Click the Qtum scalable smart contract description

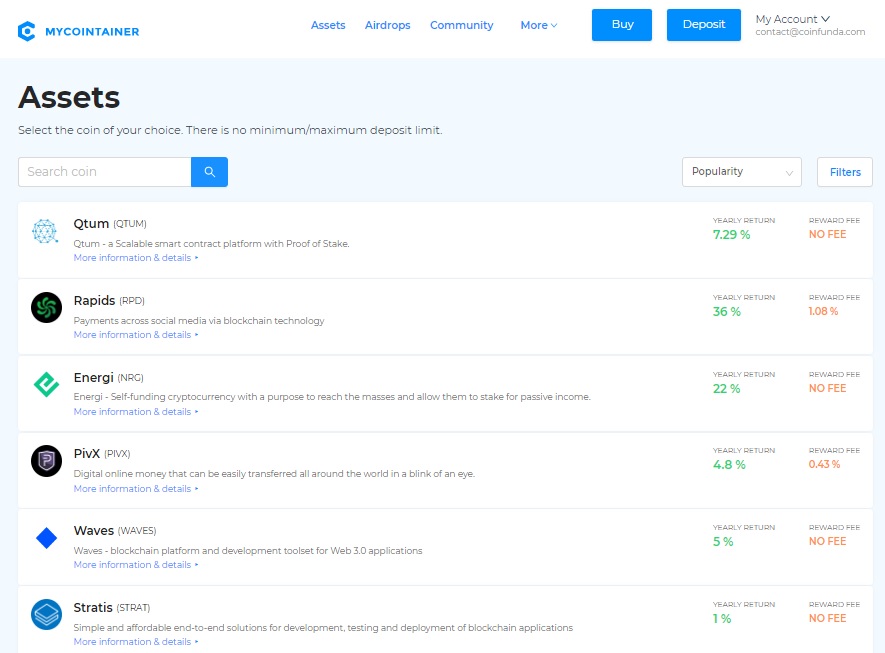click(211, 243)
